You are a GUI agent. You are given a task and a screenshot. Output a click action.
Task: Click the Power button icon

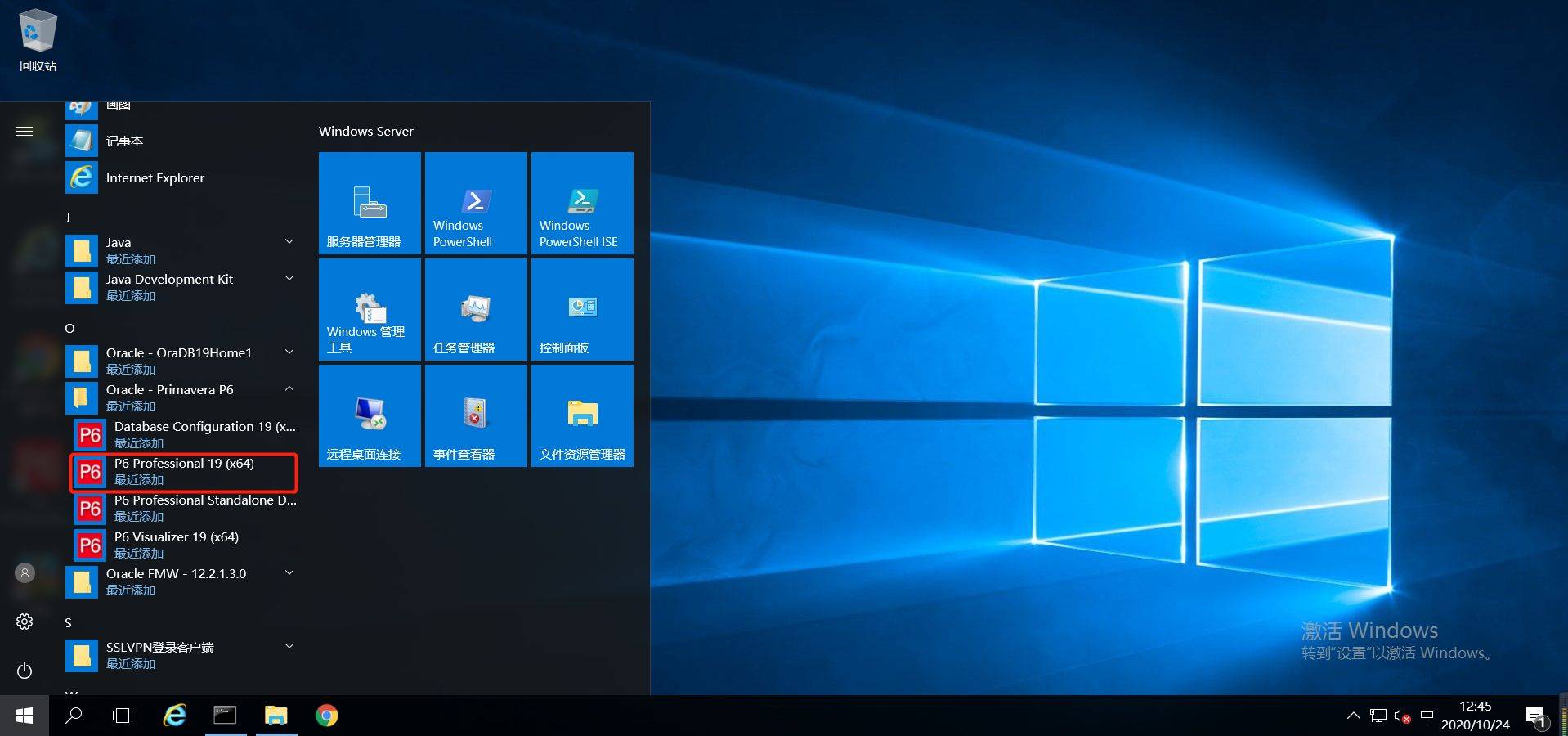point(25,671)
